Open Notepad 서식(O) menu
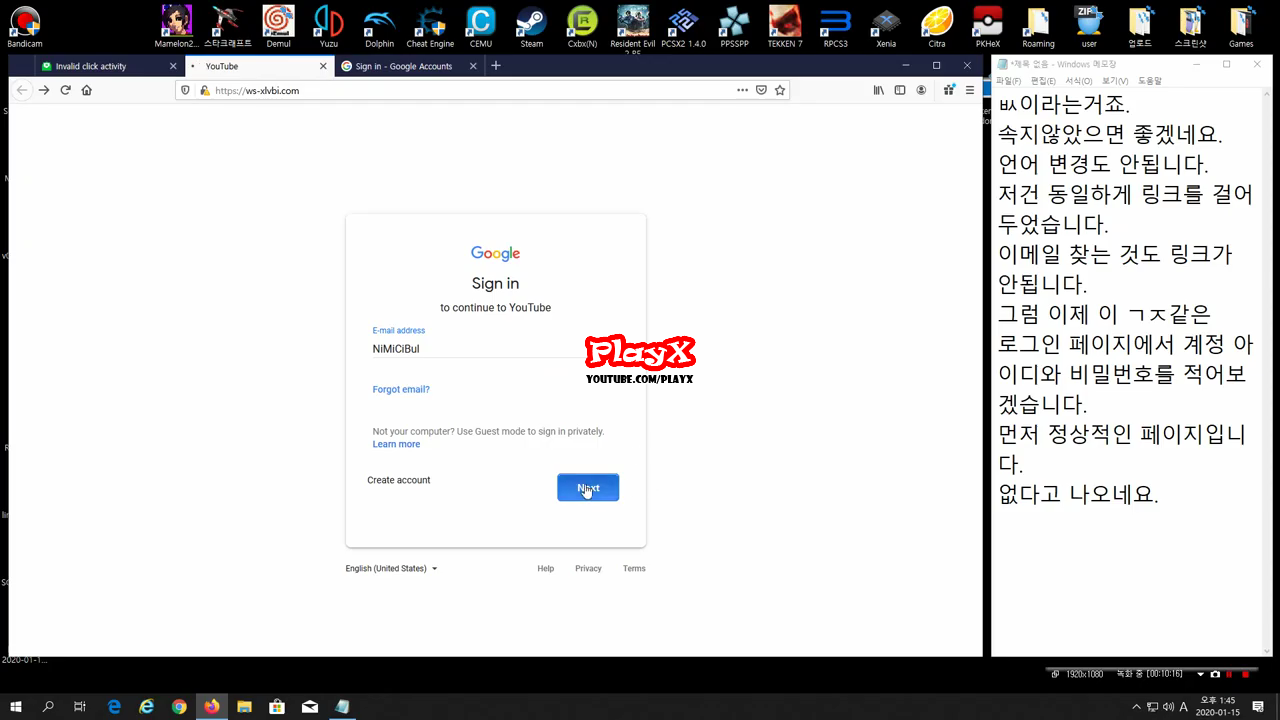Viewport: 1280px width, 720px height. [x=1079, y=81]
